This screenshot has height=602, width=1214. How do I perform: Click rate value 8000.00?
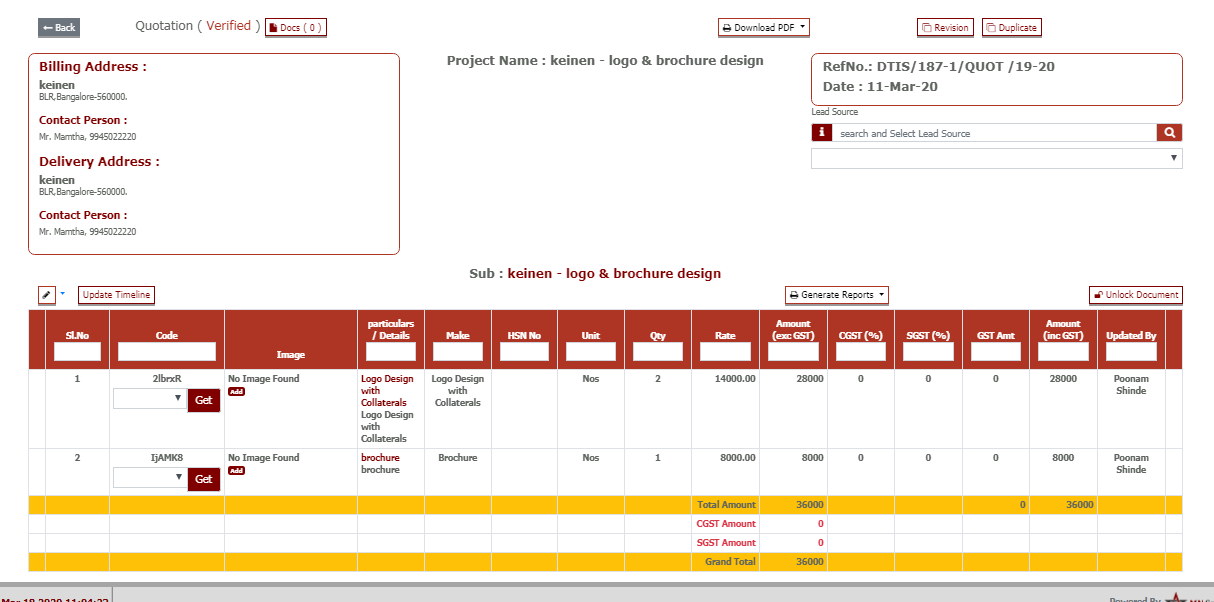[738, 457]
